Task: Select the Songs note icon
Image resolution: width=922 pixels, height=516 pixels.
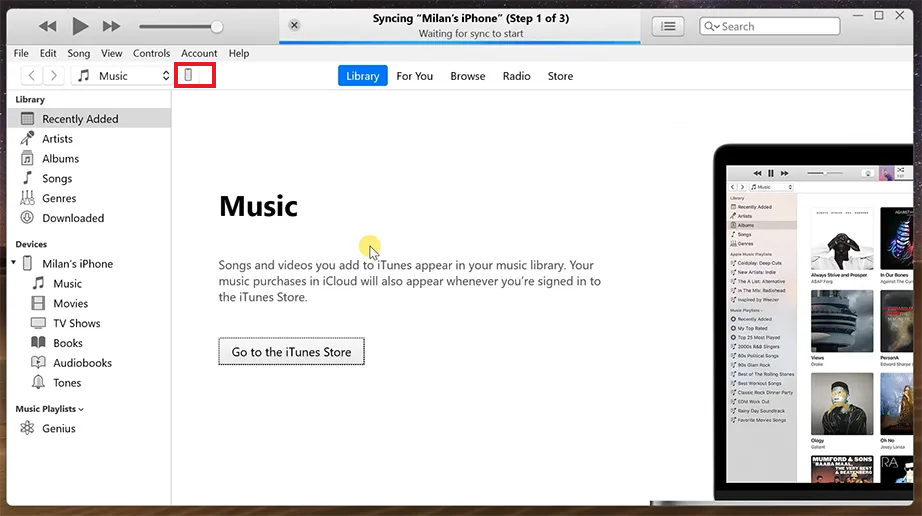Action: 27,178
